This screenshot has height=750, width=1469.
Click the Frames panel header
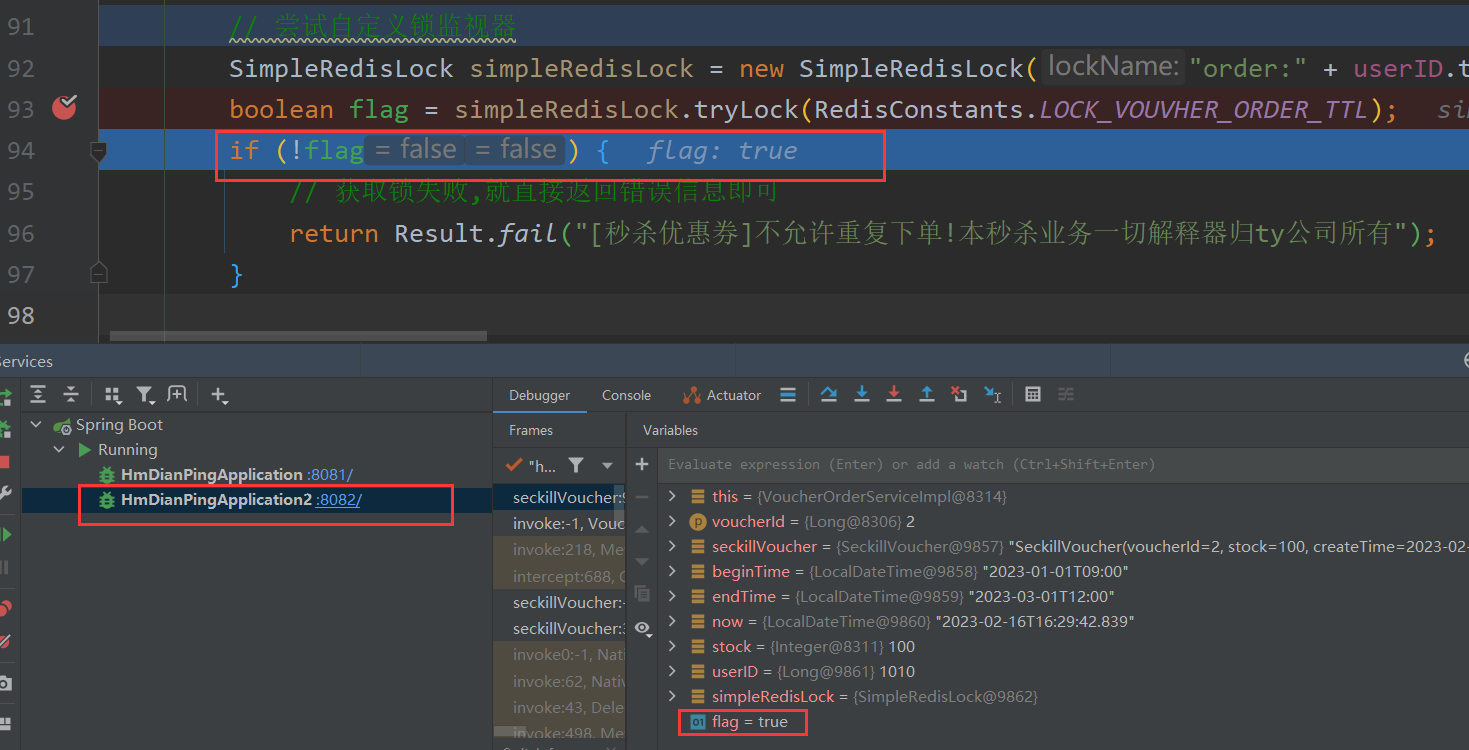[531, 430]
